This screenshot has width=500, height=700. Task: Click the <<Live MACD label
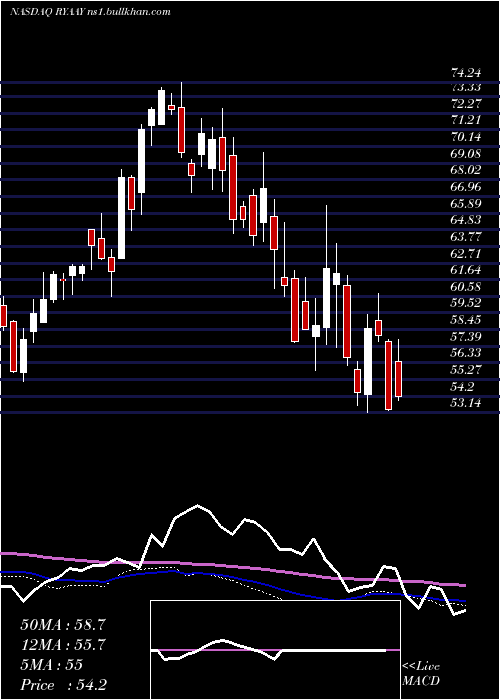421,674
